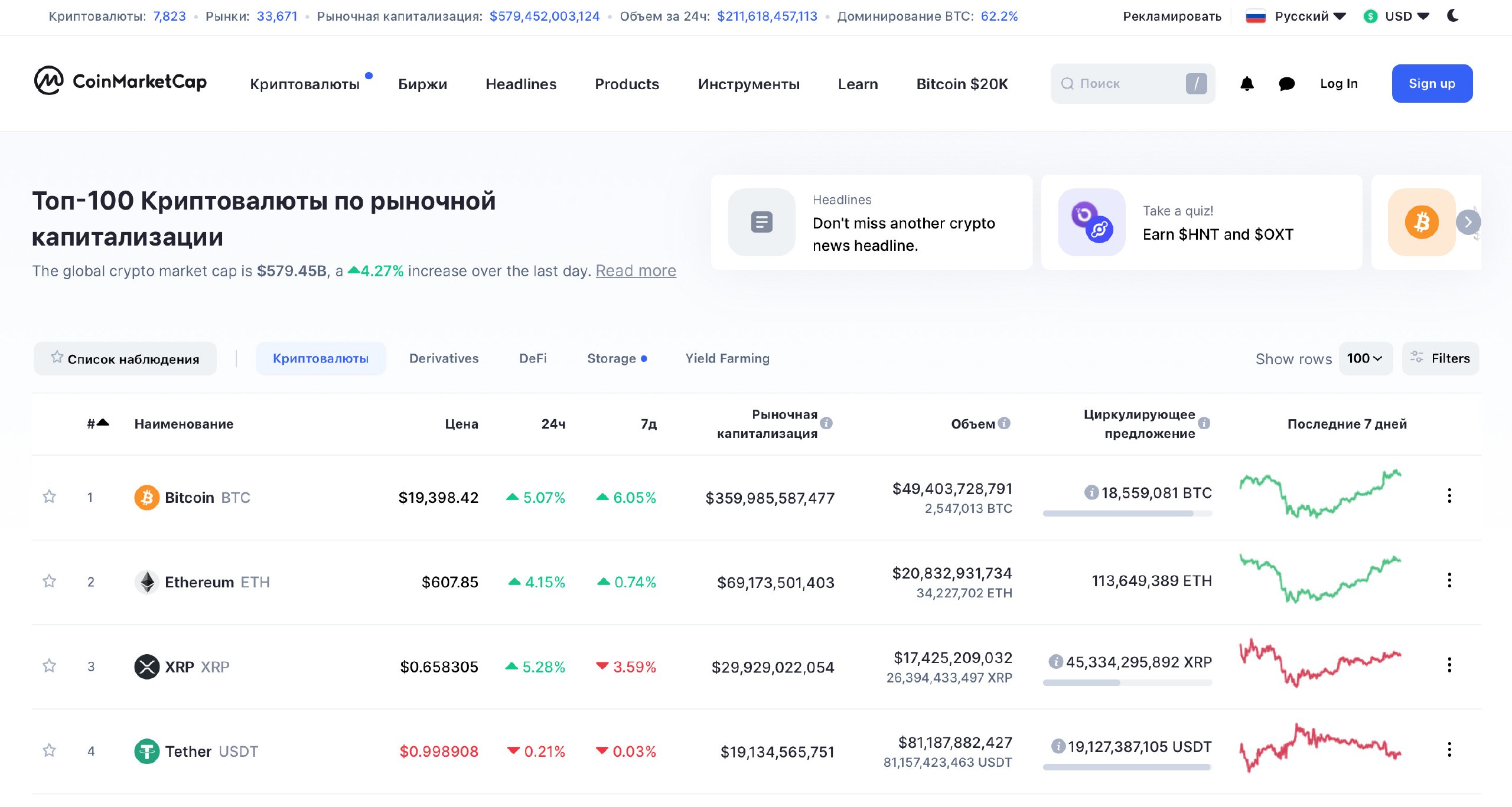This screenshot has width=1512, height=807.
Task: Open XRP row three-dot menu
Action: [x=1449, y=665]
